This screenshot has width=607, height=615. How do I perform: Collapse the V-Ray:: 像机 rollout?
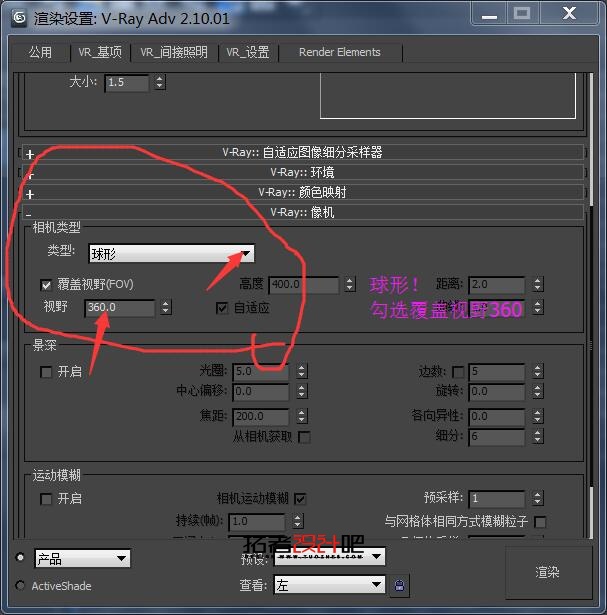(x=302, y=212)
